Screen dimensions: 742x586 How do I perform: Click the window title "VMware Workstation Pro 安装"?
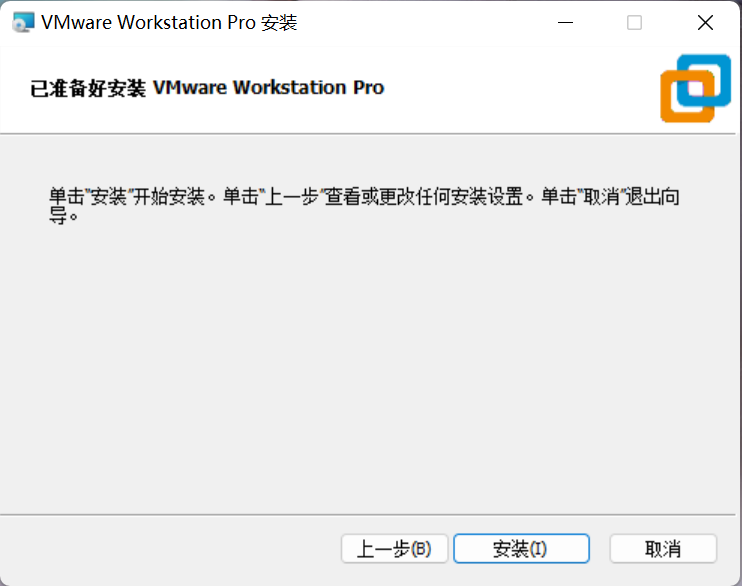pyautogui.click(x=169, y=23)
